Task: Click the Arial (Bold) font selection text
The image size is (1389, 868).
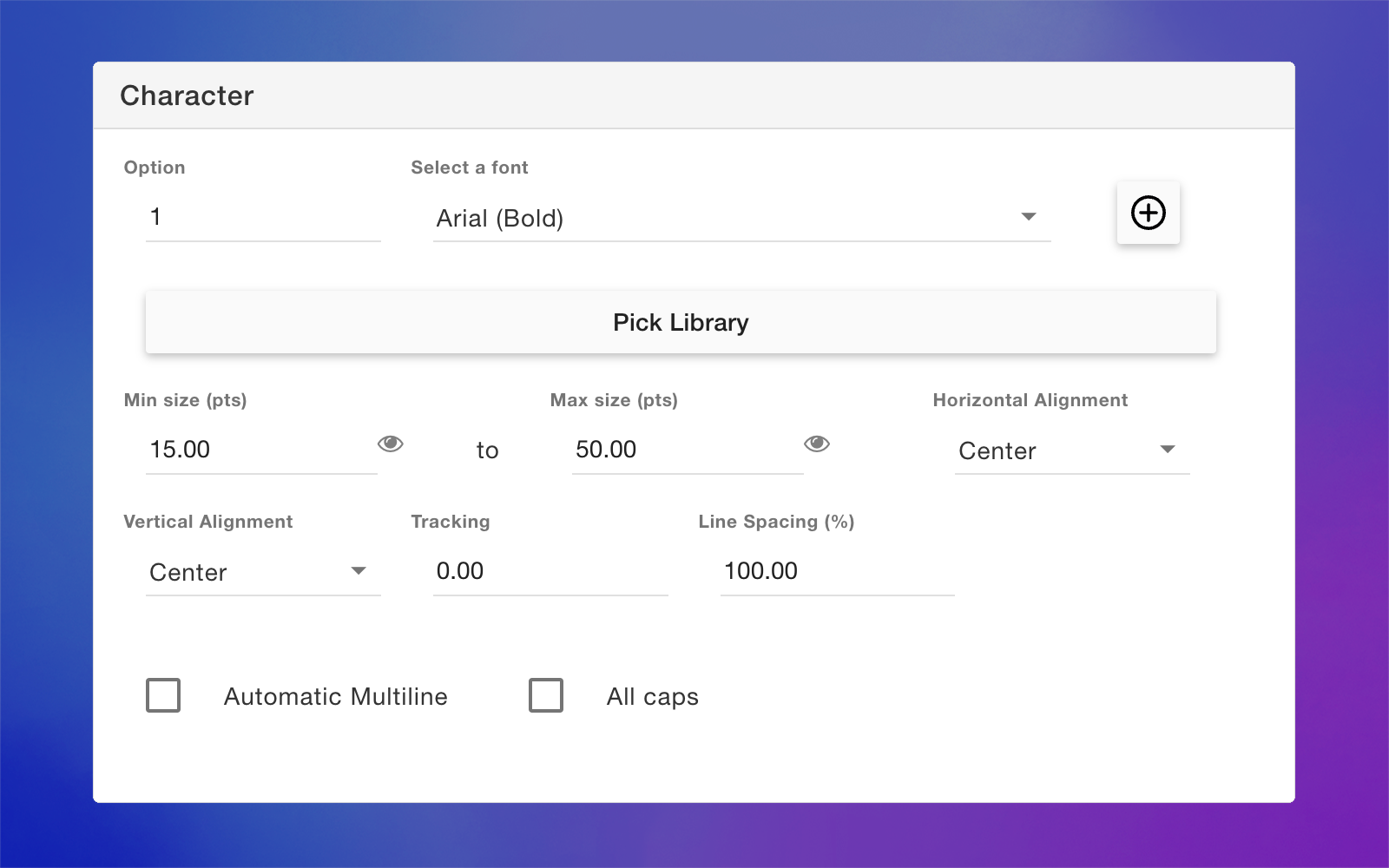Action: 500,219
